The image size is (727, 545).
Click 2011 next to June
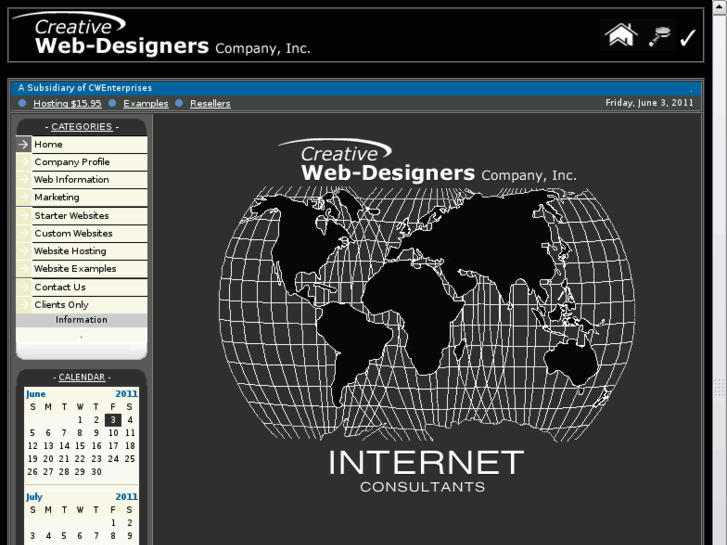click(127, 394)
